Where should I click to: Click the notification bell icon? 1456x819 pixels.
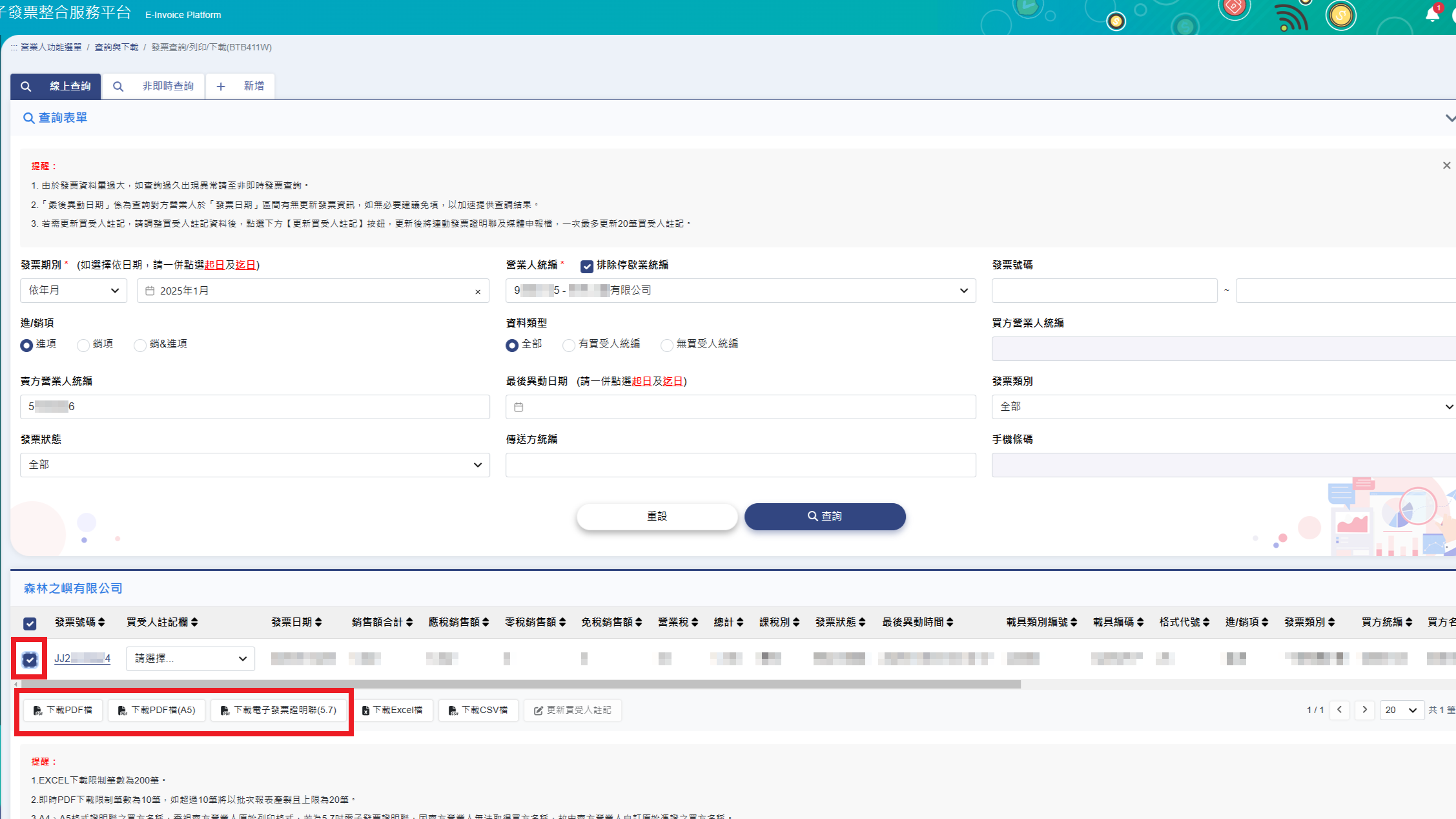point(1431,15)
